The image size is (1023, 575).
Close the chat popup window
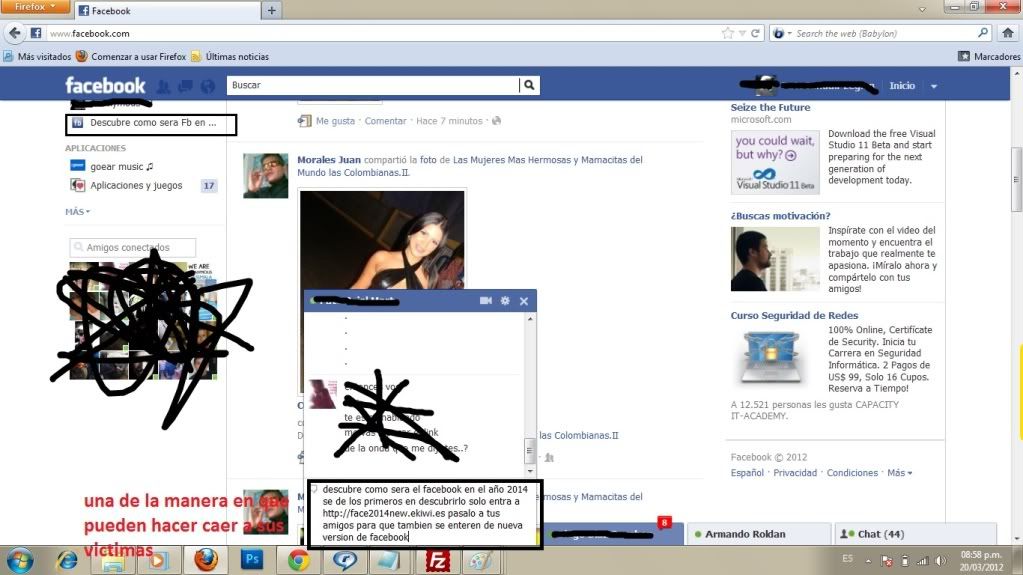tap(524, 301)
